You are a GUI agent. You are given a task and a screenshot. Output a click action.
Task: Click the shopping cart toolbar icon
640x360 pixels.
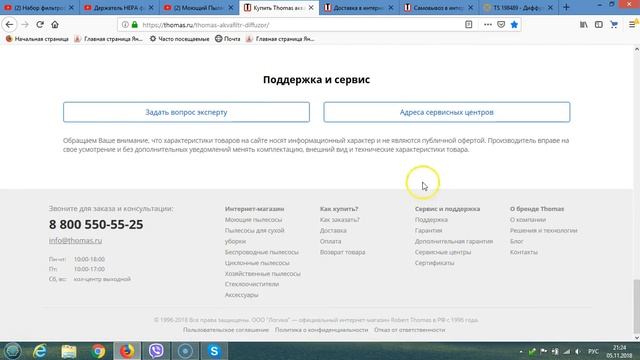pyautogui.click(x=614, y=25)
